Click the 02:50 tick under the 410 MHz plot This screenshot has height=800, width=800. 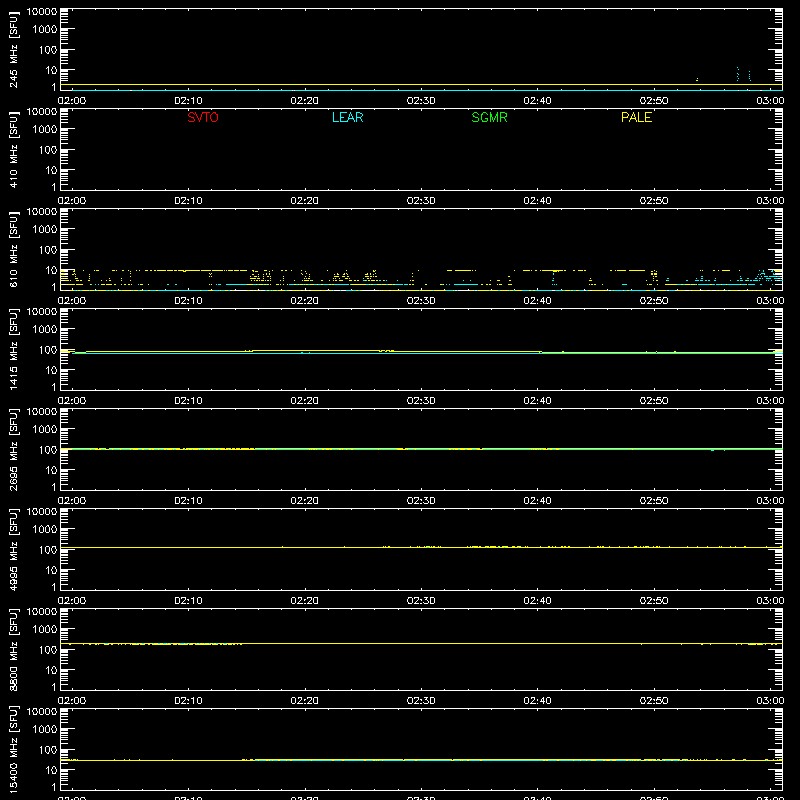pyautogui.click(x=654, y=201)
